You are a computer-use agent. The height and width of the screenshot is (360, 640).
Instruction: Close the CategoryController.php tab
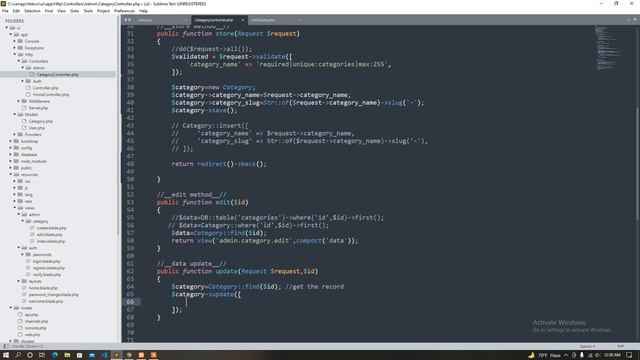242,20
